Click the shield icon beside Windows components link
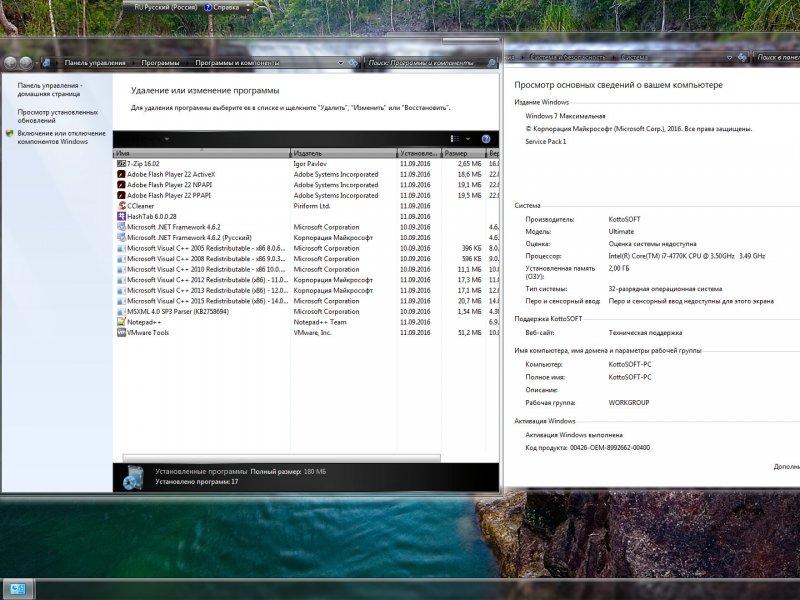Image resolution: width=800 pixels, height=600 pixels. (x=10, y=134)
